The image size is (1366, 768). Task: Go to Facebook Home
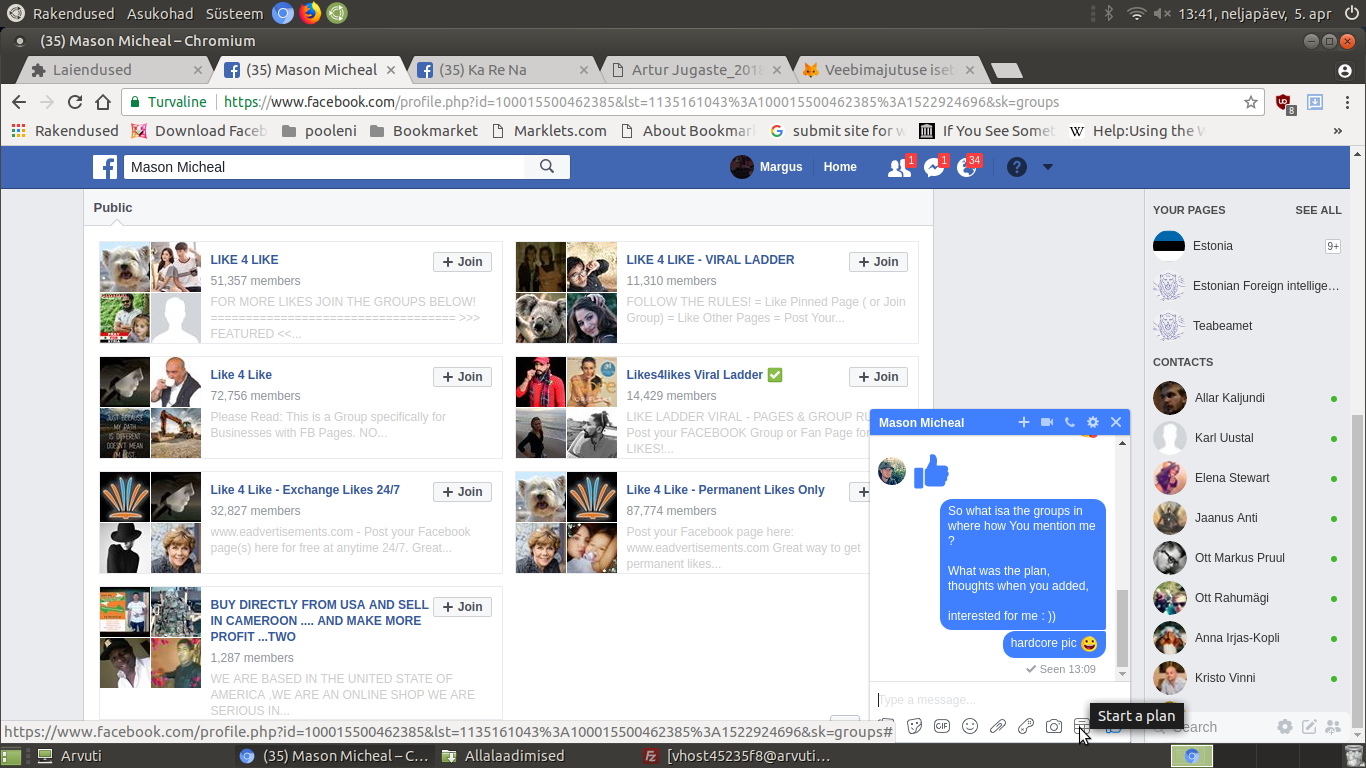point(840,167)
